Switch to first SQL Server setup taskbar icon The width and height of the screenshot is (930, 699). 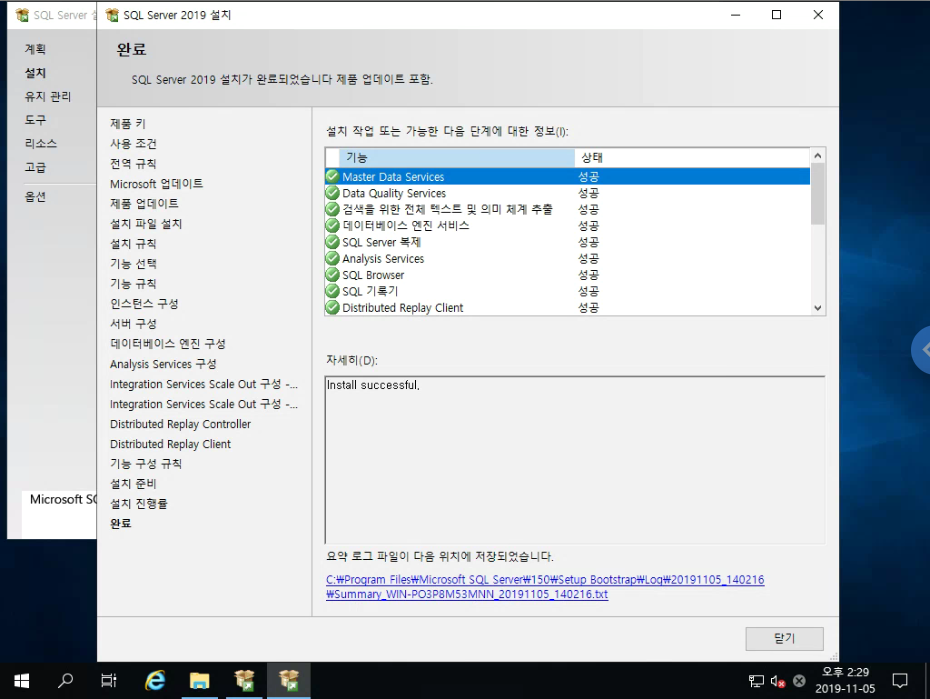pos(244,681)
